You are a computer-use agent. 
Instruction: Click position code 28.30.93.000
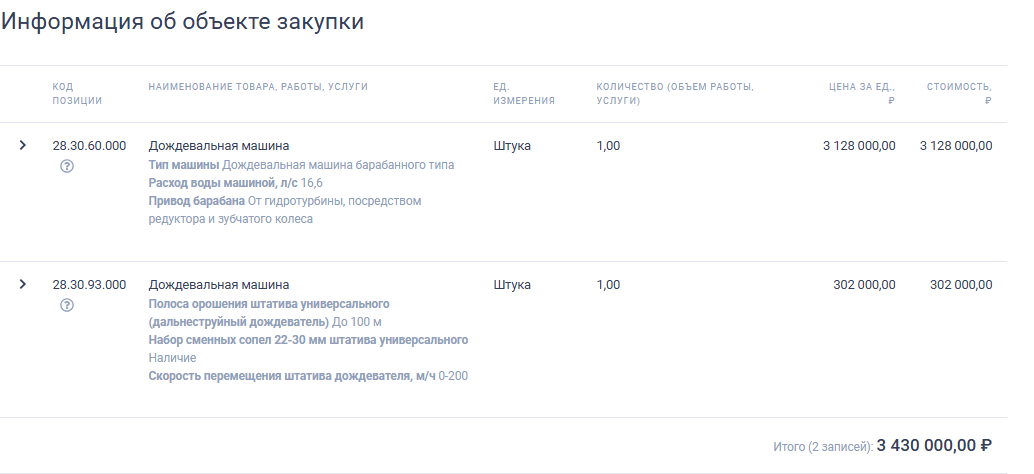pos(89,285)
